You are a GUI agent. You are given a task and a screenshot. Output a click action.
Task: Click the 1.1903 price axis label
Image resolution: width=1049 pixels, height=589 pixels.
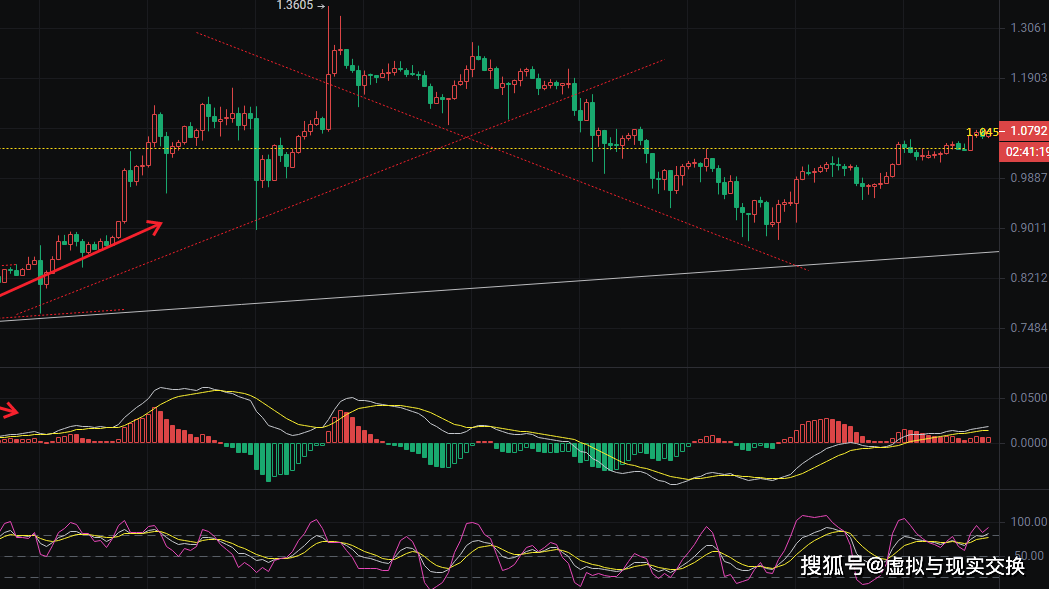pyautogui.click(x=1028, y=78)
